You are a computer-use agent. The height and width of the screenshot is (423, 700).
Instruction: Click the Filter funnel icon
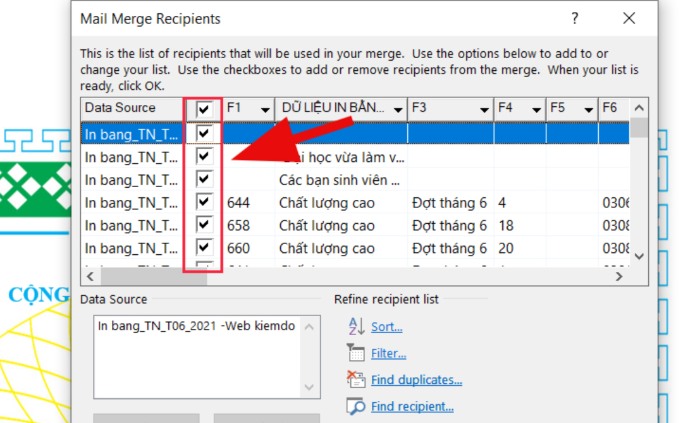(x=355, y=353)
